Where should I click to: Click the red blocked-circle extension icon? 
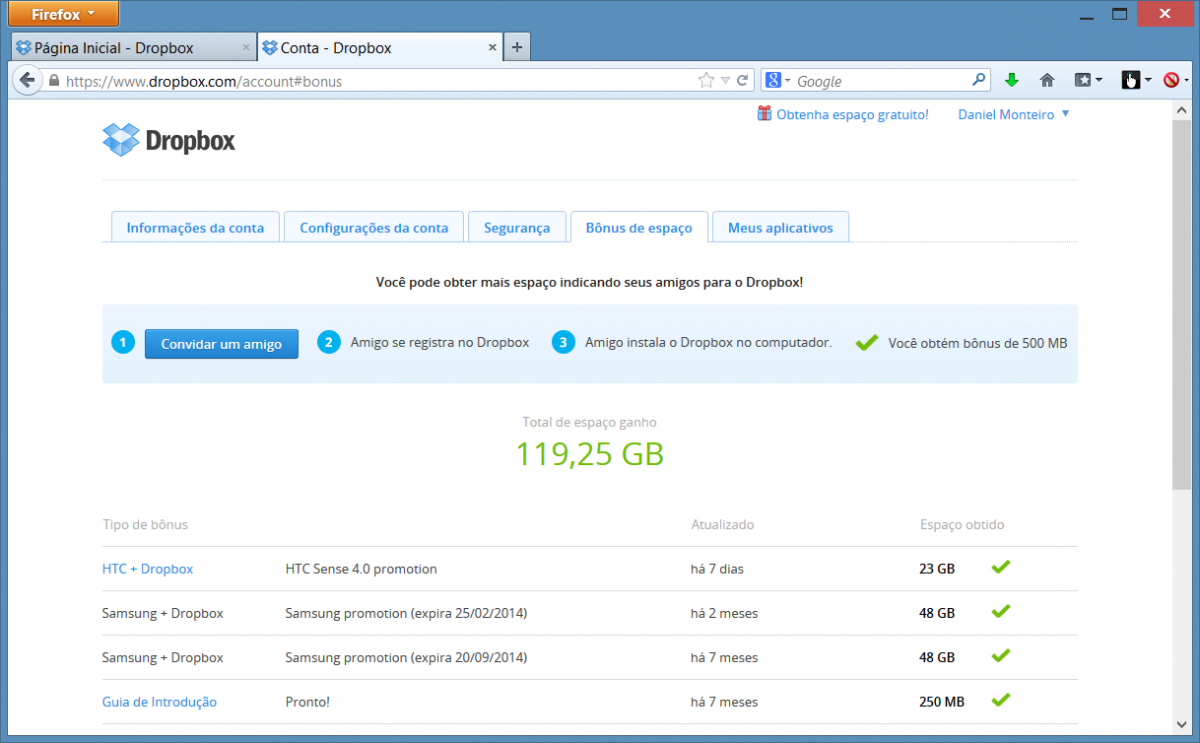click(x=1171, y=80)
